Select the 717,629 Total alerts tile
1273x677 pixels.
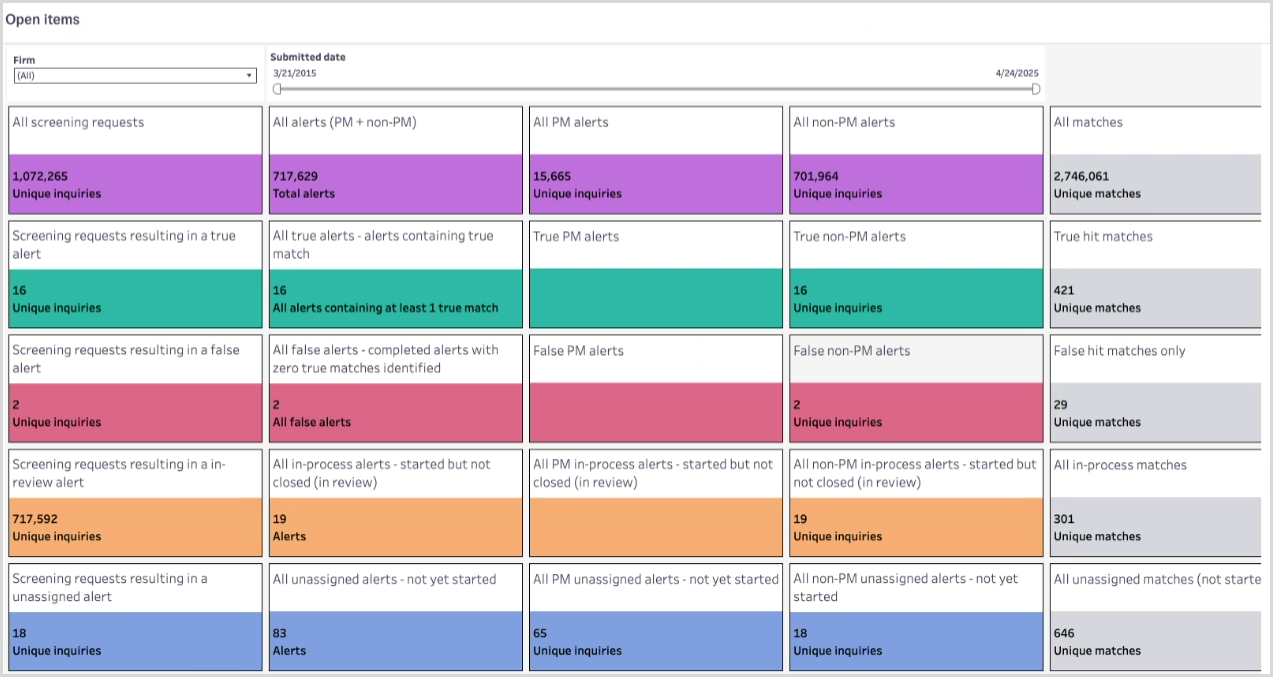pyautogui.click(x=394, y=184)
